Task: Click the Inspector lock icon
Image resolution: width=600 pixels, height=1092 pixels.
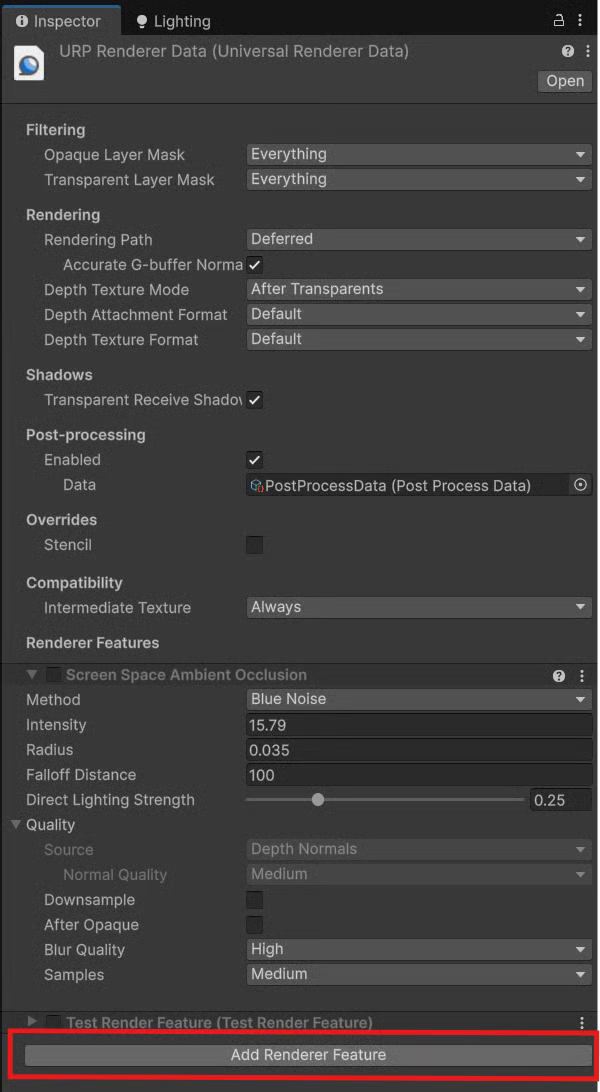Action: [559, 20]
